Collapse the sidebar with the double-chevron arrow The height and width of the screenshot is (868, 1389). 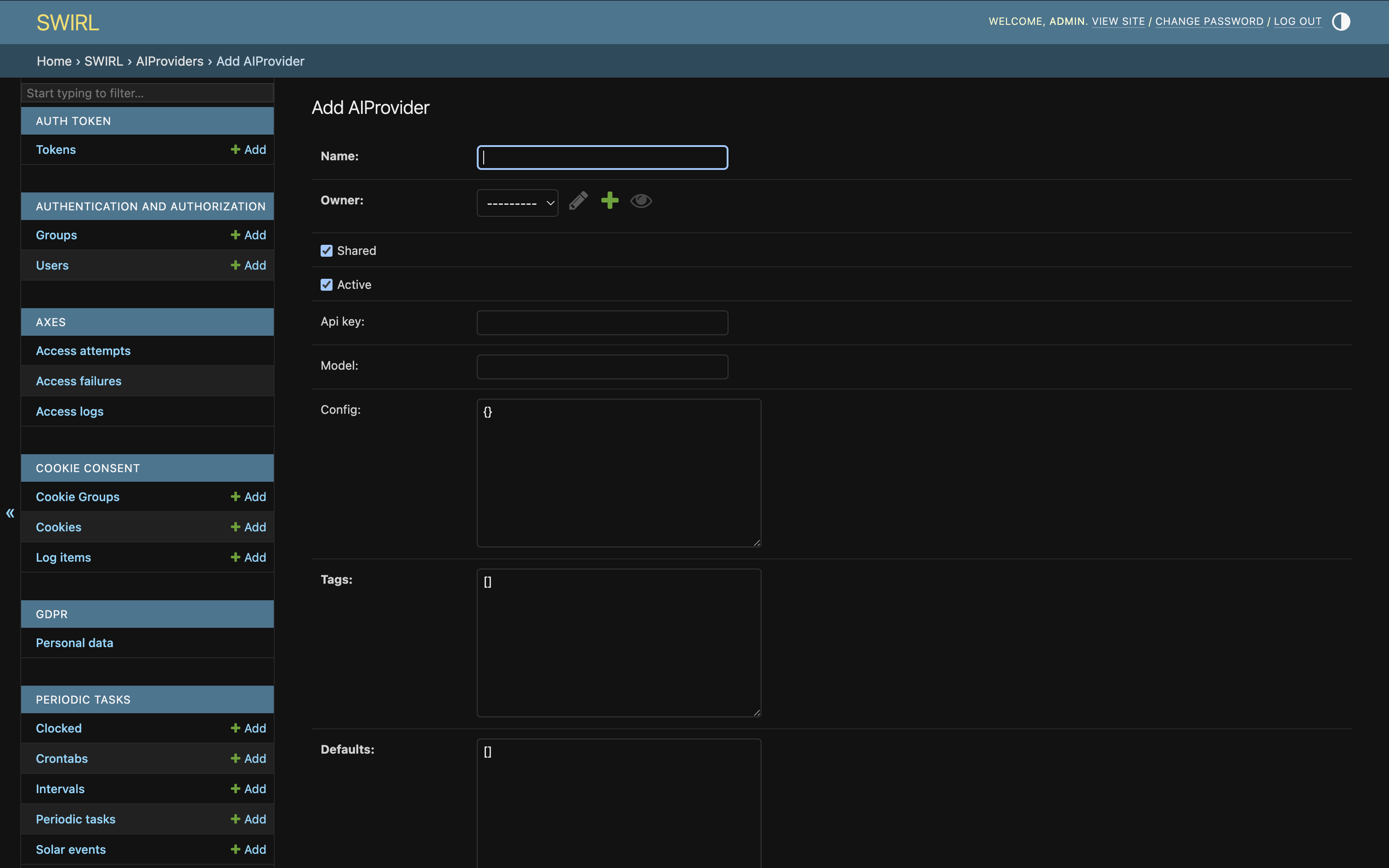[10, 513]
